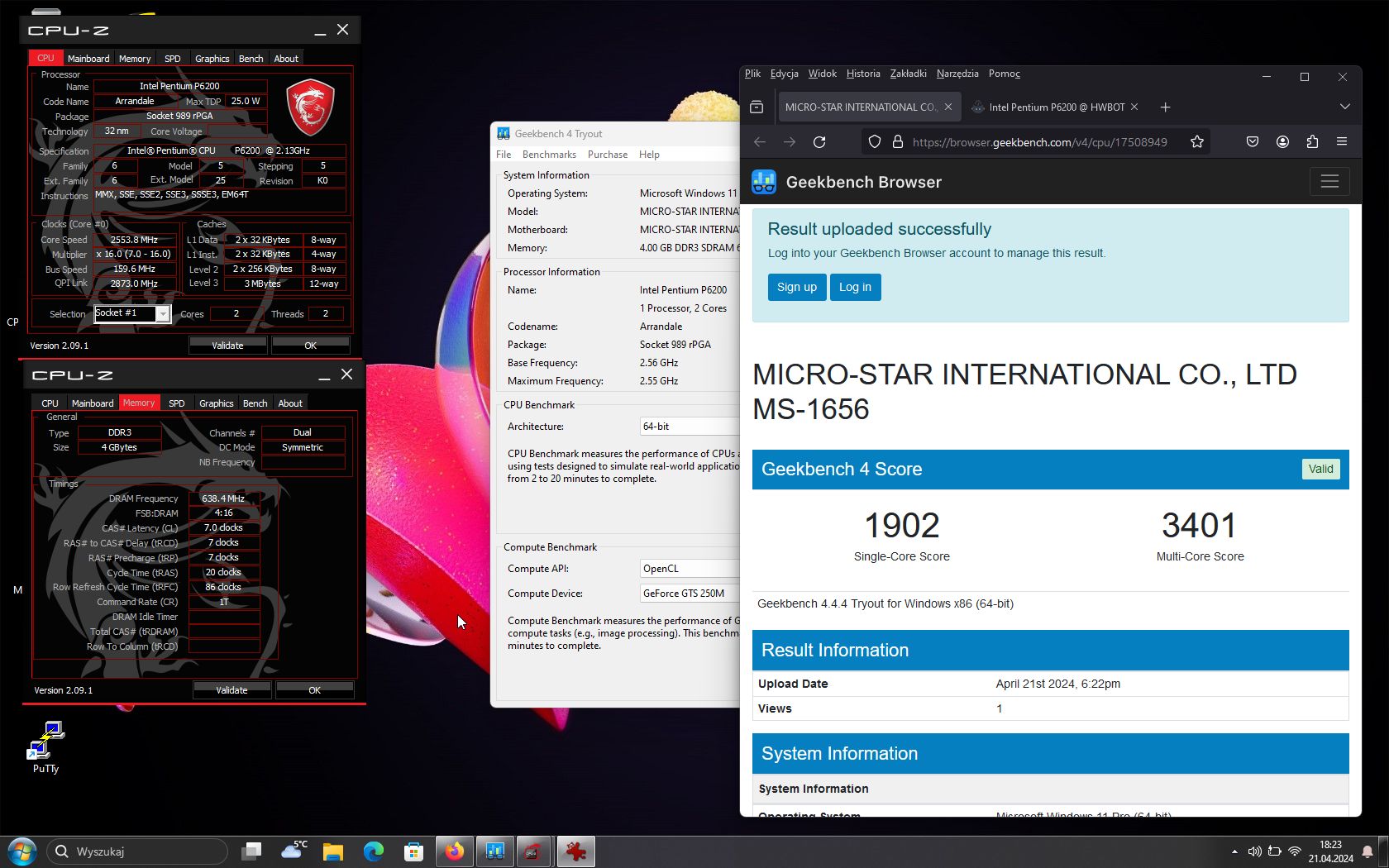Open SPD tab in top CPU-Z window
The width and height of the screenshot is (1389, 868).
pos(172,59)
